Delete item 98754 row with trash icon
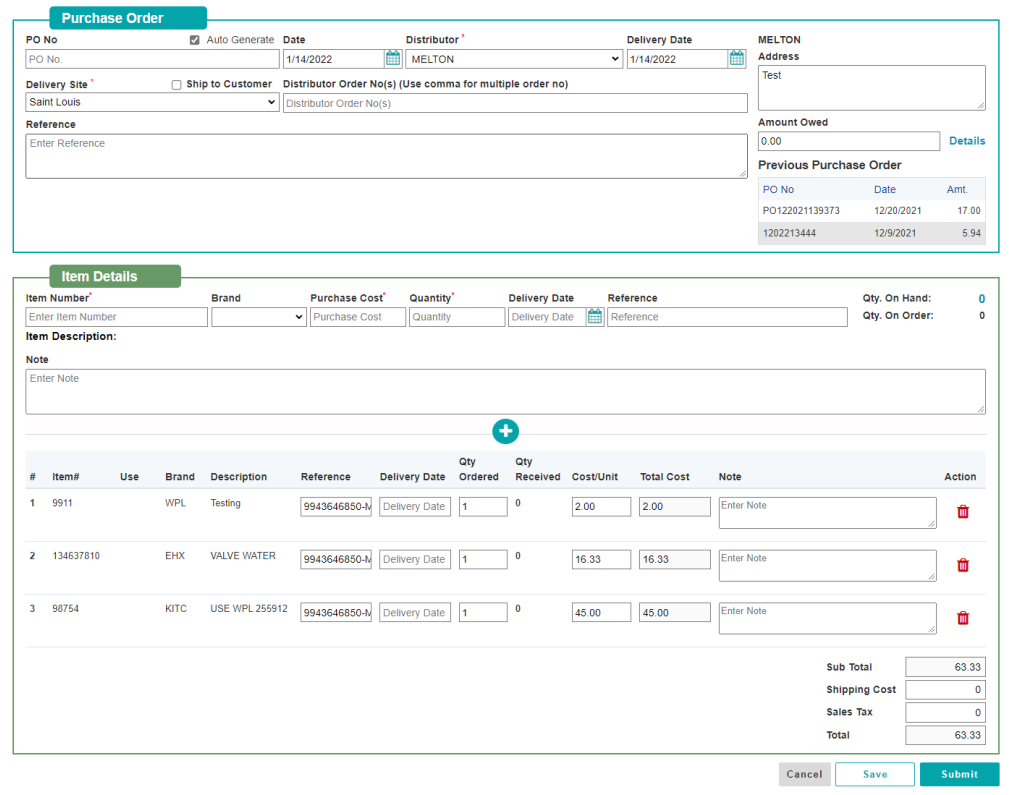This screenshot has width=1017, height=795. point(963,618)
